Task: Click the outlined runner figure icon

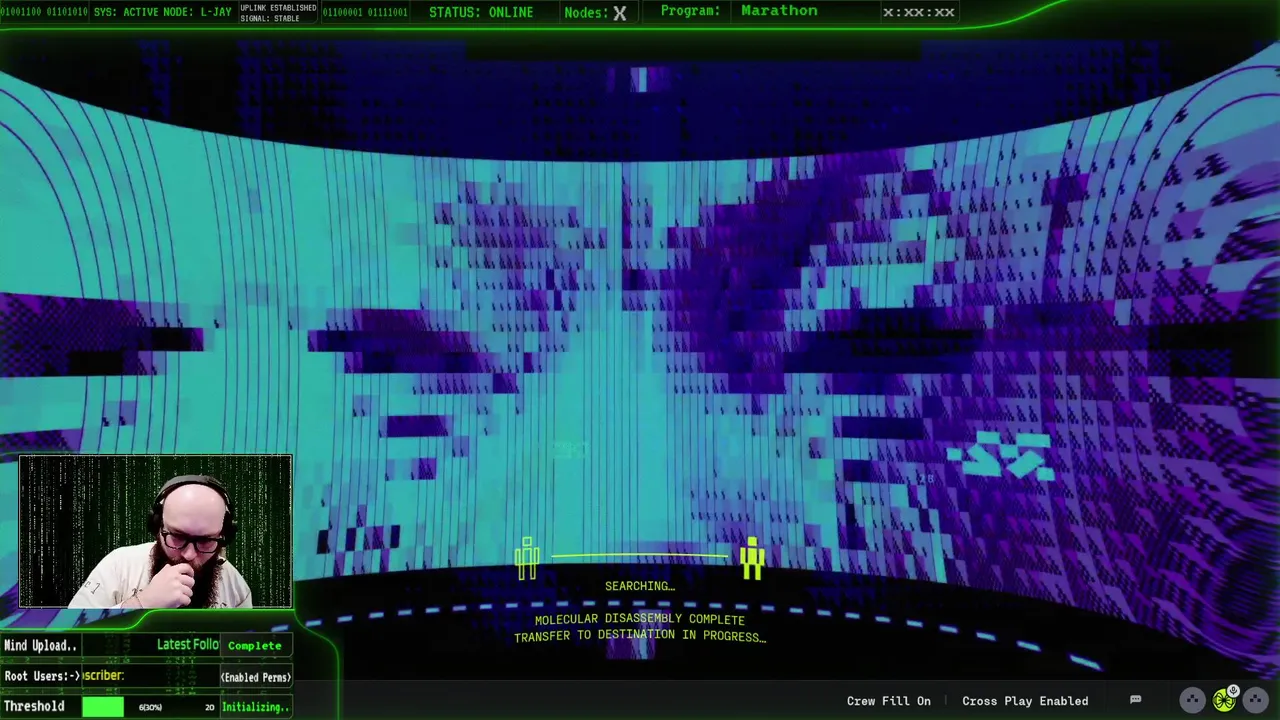Action: [528, 558]
